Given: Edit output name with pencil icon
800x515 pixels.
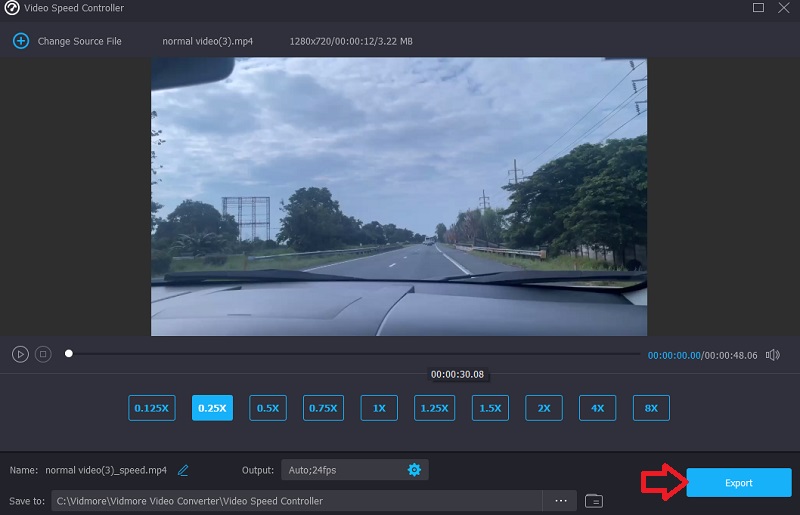Looking at the screenshot, I should [183, 470].
